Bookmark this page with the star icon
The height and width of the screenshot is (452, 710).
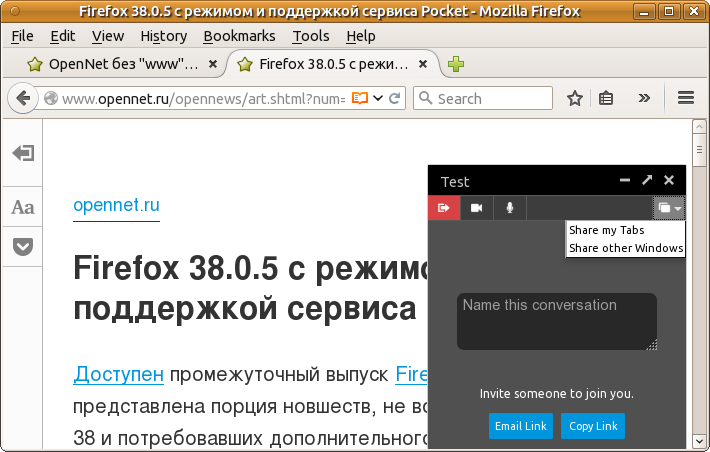click(x=575, y=98)
